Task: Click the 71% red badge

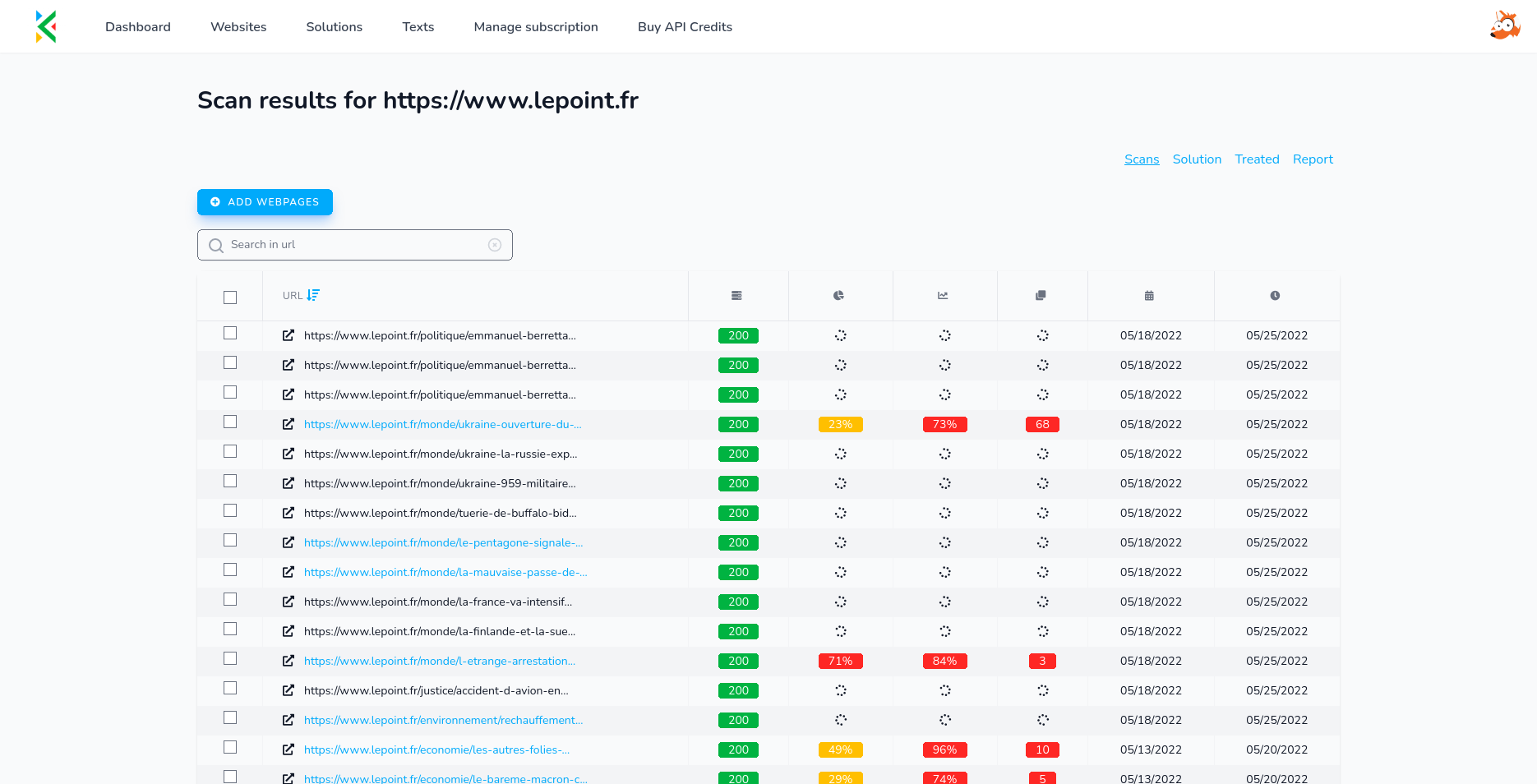Action: tap(840, 661)
